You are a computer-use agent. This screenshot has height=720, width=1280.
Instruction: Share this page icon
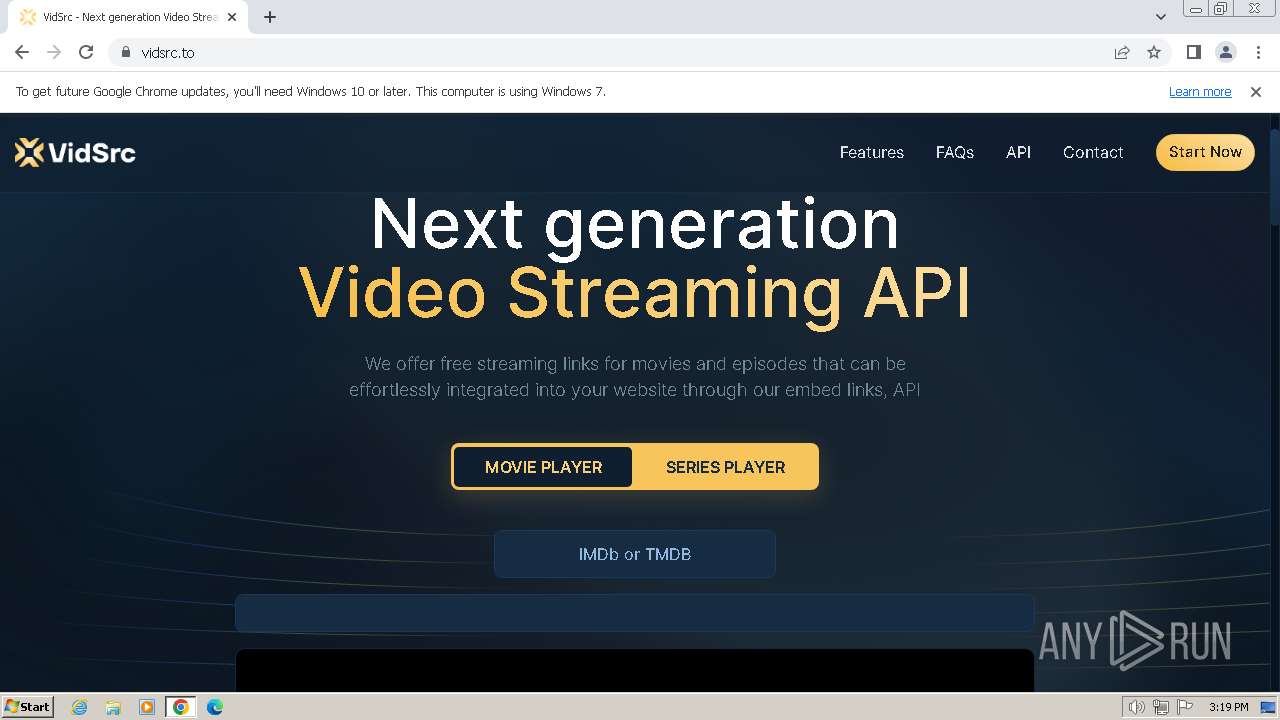1122,52
